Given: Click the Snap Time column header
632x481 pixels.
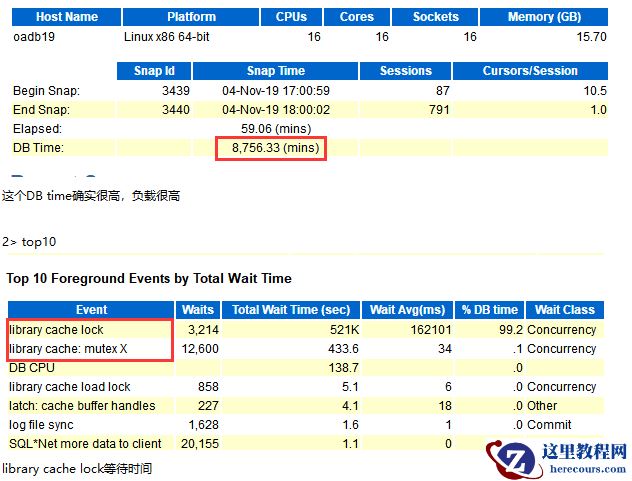Looking at the screenshot, I should [x=276, y=71].
